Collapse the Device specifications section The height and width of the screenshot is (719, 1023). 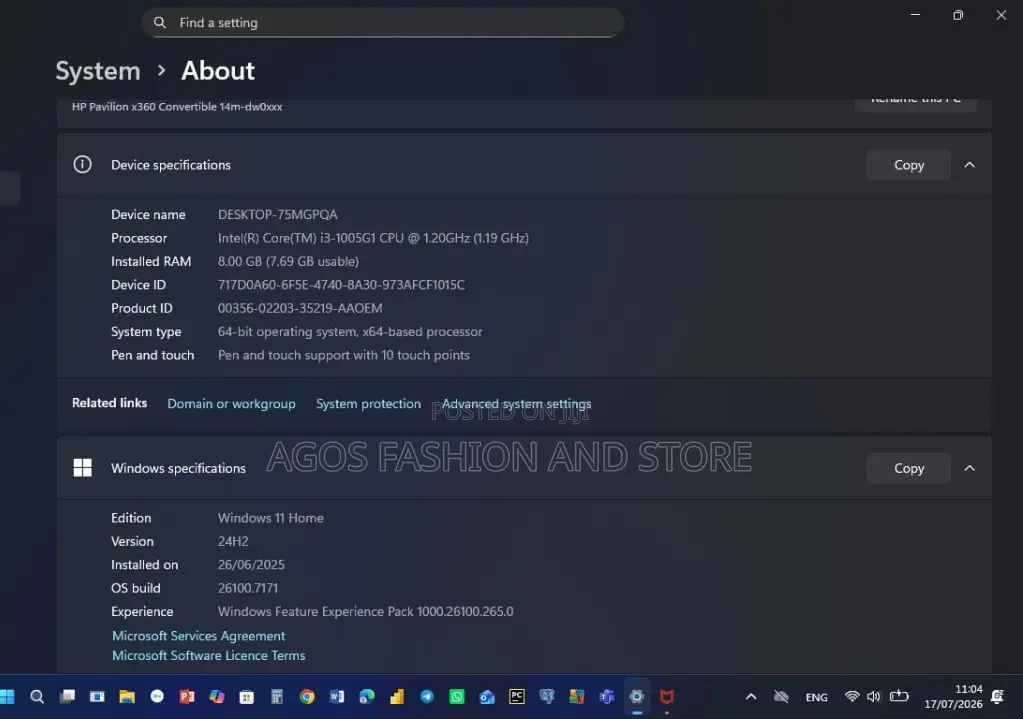pyautogui.click(x=970, y=165)
